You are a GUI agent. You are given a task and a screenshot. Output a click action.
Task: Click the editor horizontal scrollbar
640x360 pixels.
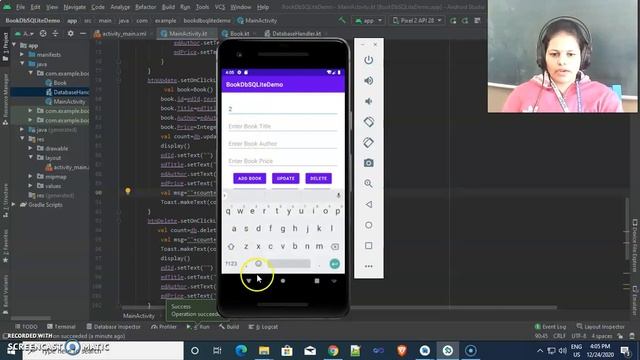[339, 307]
